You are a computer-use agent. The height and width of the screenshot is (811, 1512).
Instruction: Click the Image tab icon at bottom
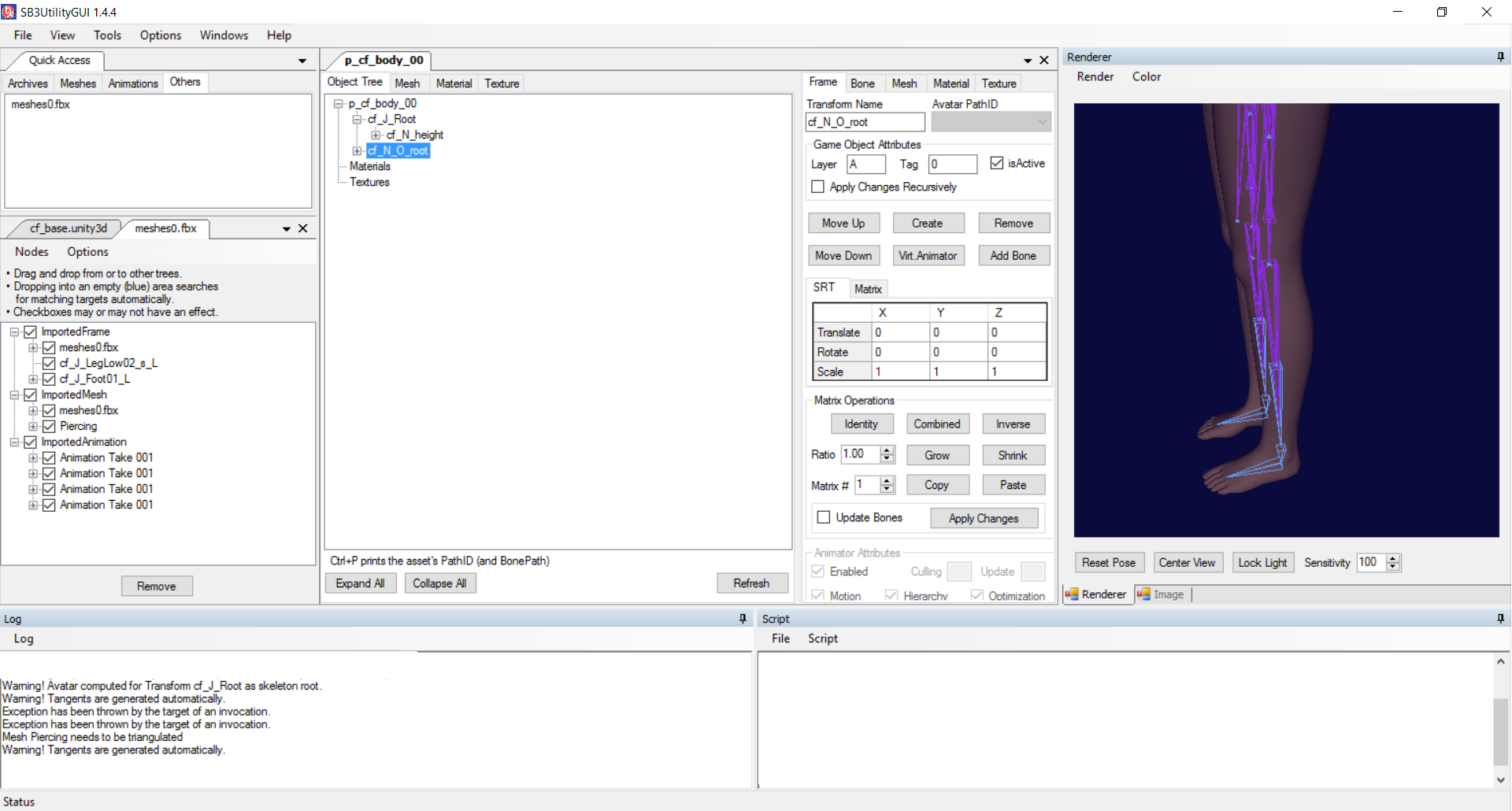point(1143,594)
